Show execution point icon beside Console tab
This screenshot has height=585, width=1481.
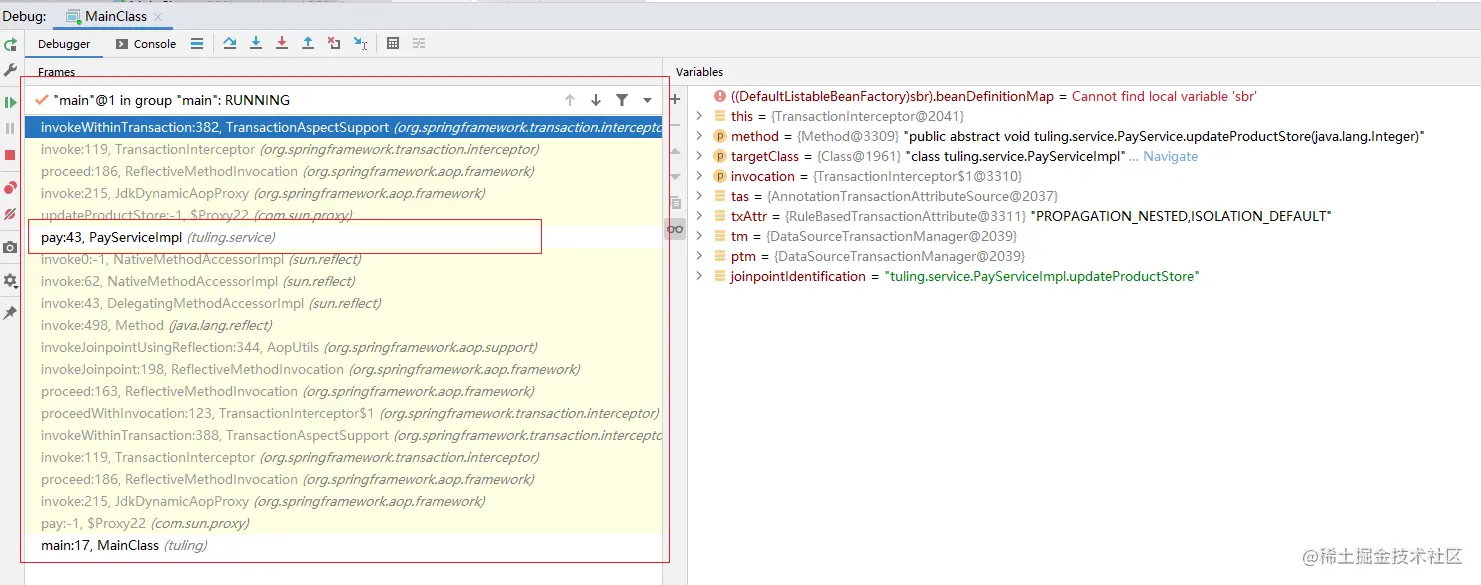click(197, 44)
